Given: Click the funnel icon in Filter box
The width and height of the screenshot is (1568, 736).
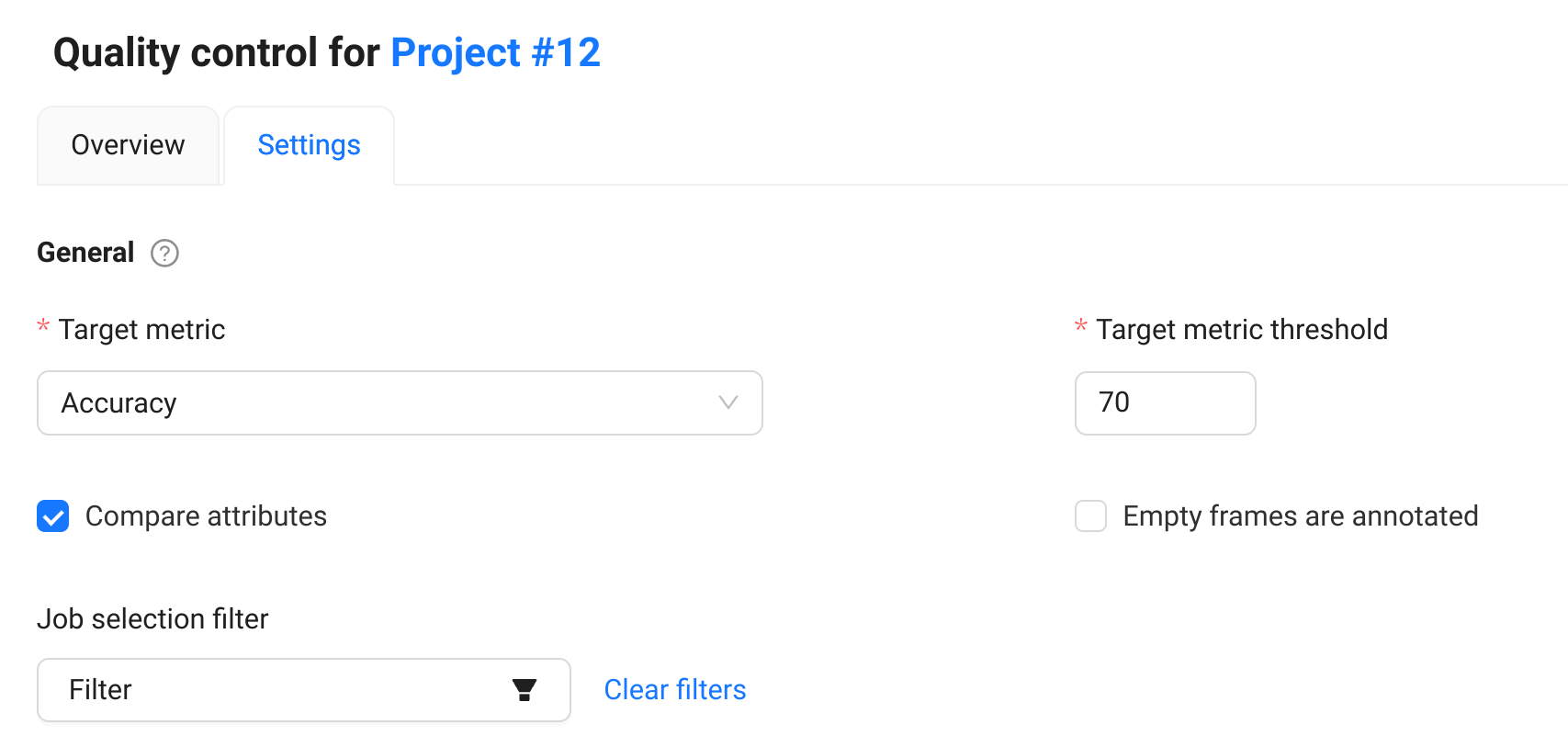Looking at the screenshot, I should (525, 690).
